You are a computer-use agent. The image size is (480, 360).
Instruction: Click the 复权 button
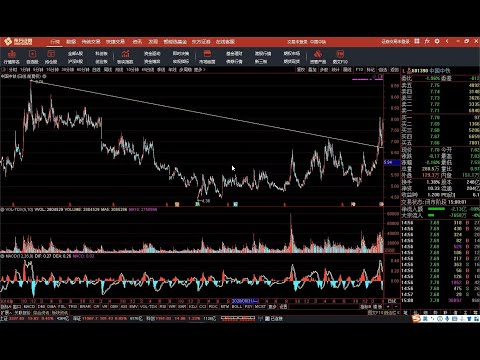(x=301, y=70)
